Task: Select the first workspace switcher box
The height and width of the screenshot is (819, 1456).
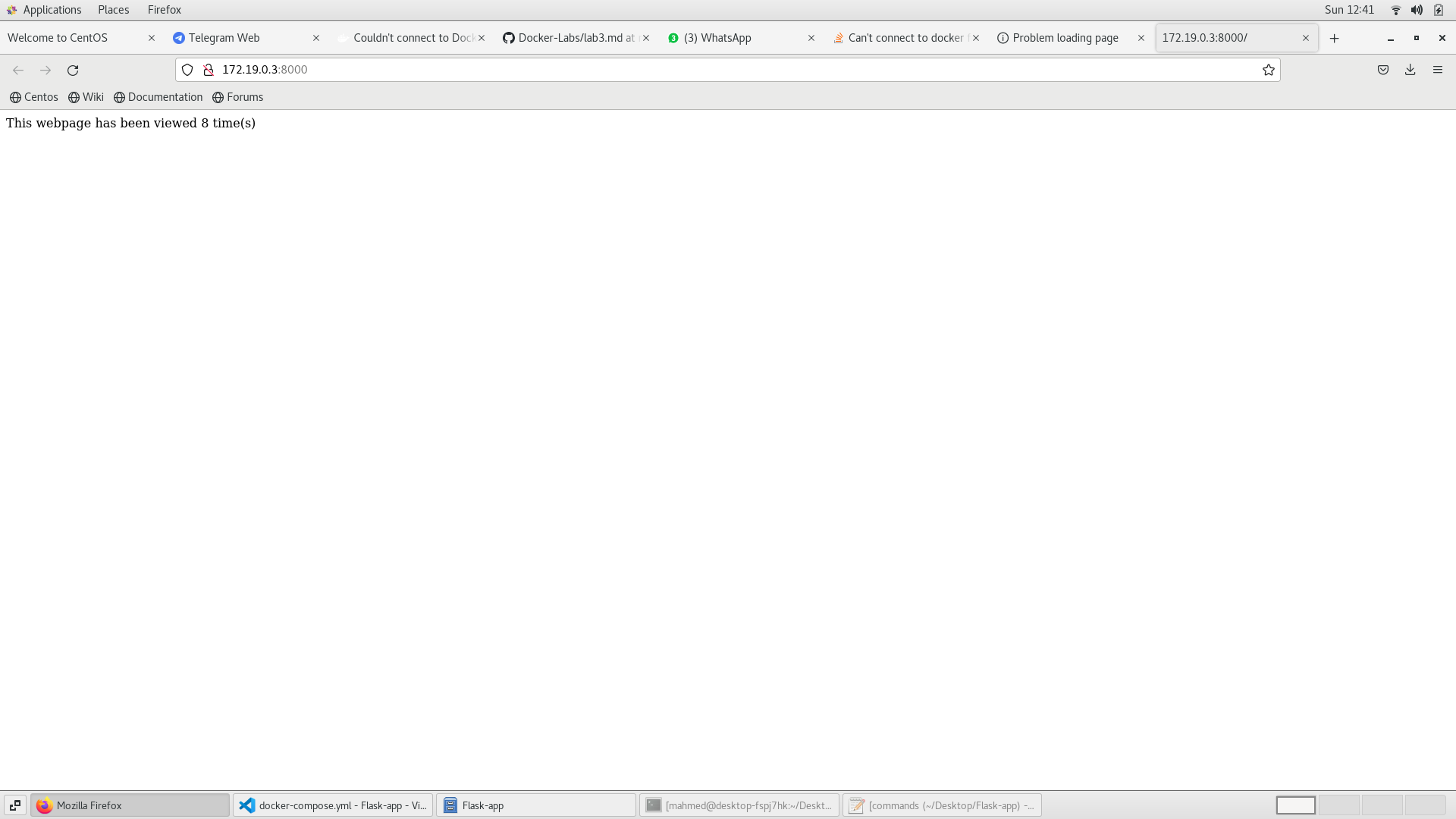Action: (1295, 805)
